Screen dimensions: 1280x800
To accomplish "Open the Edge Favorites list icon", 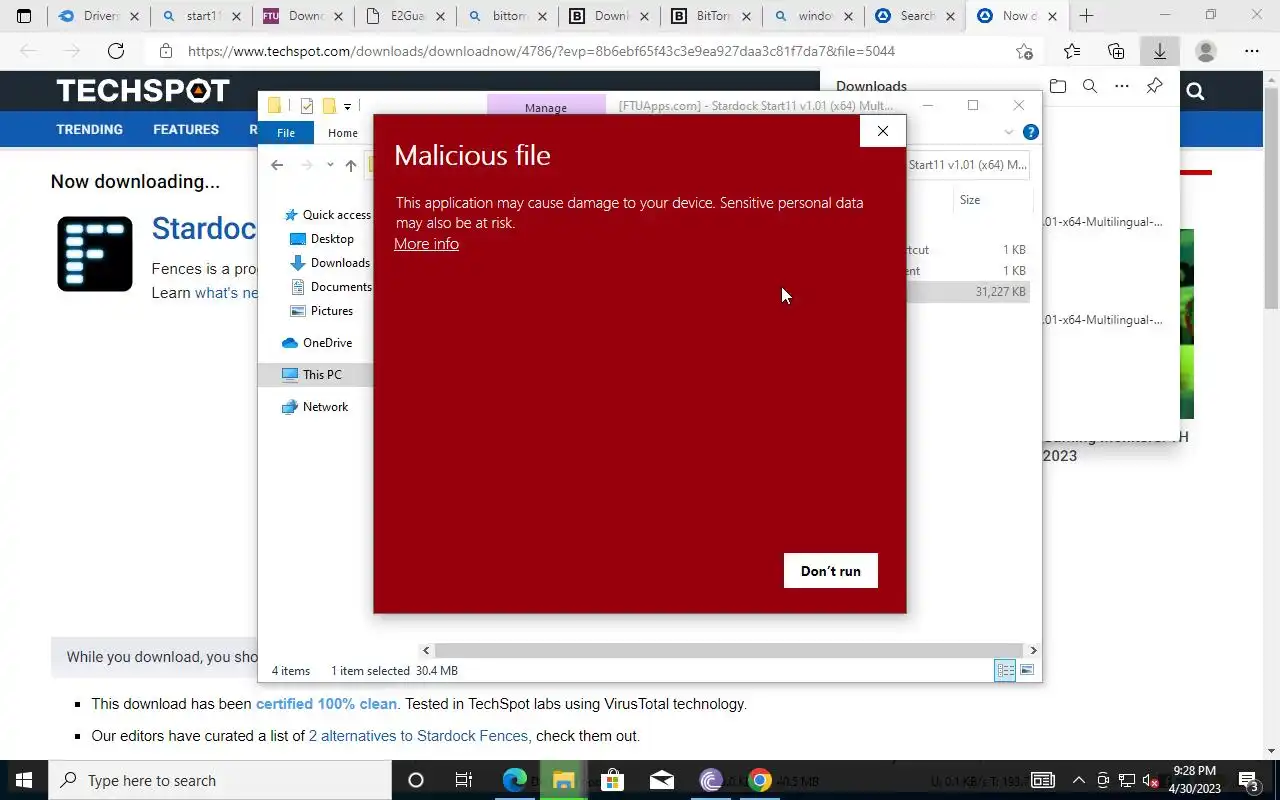I will click(x=1072, y=51).
